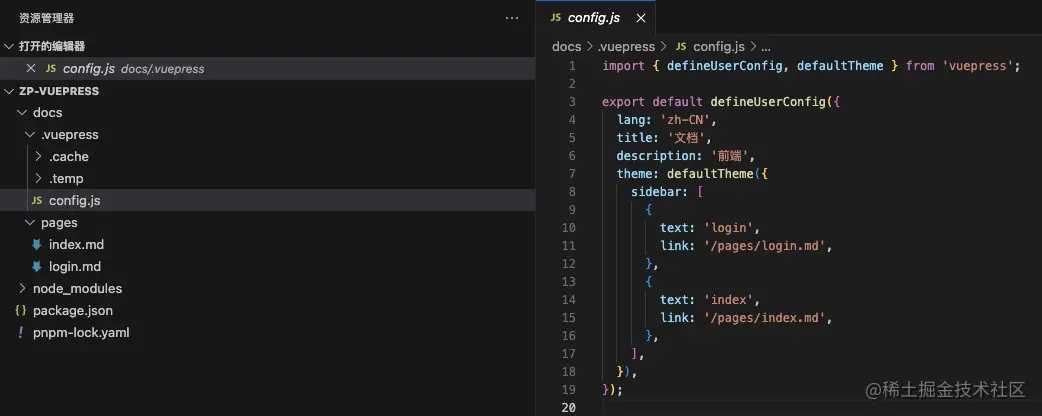The image size is (1042, 416).
Task: Click line number 1 in the gutter
Action: click(572, 66)
